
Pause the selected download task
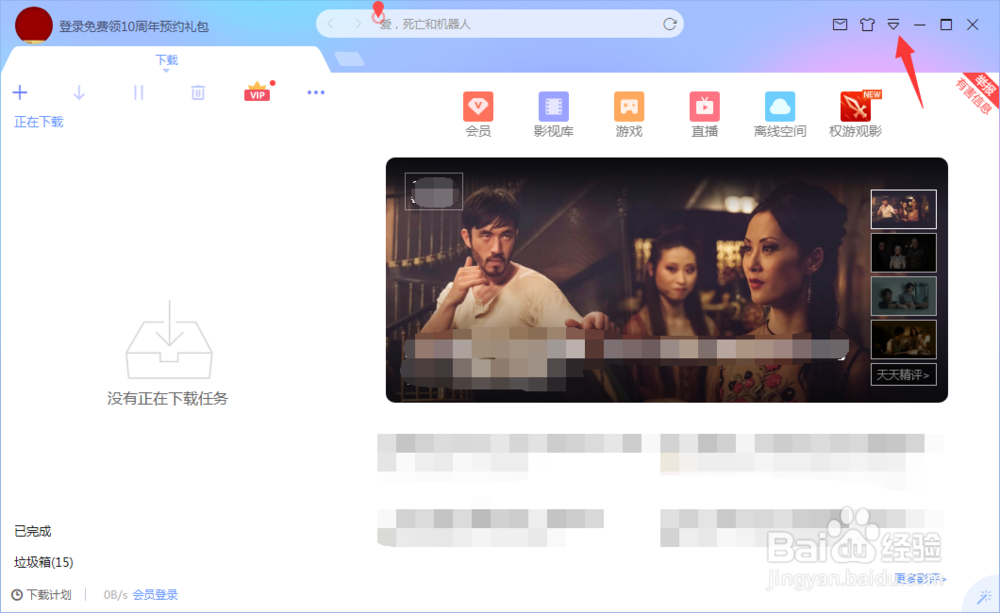tap(138, 92)
